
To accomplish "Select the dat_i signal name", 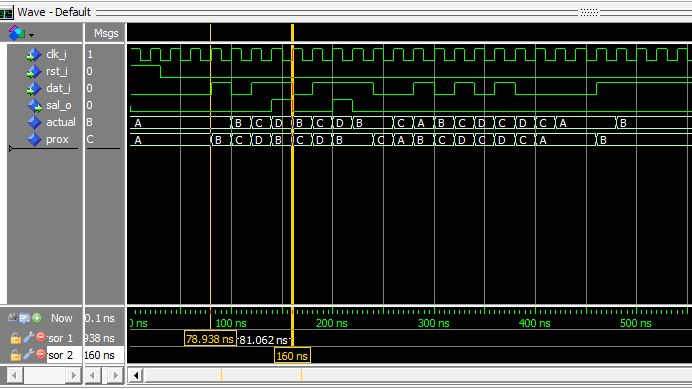I will click(x=58, y=88).
